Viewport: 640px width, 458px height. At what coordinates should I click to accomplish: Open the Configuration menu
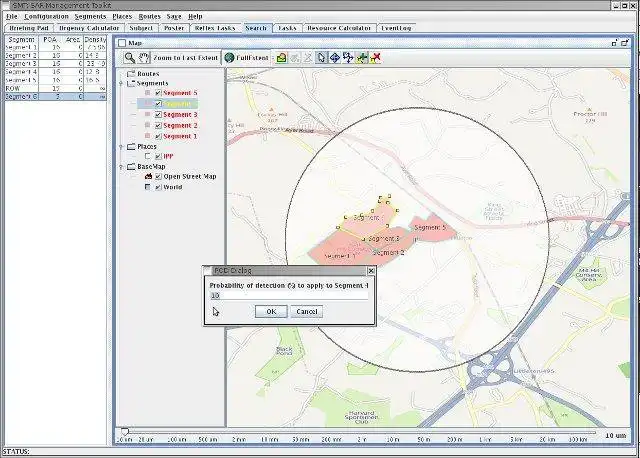click(x=46, y=16)
